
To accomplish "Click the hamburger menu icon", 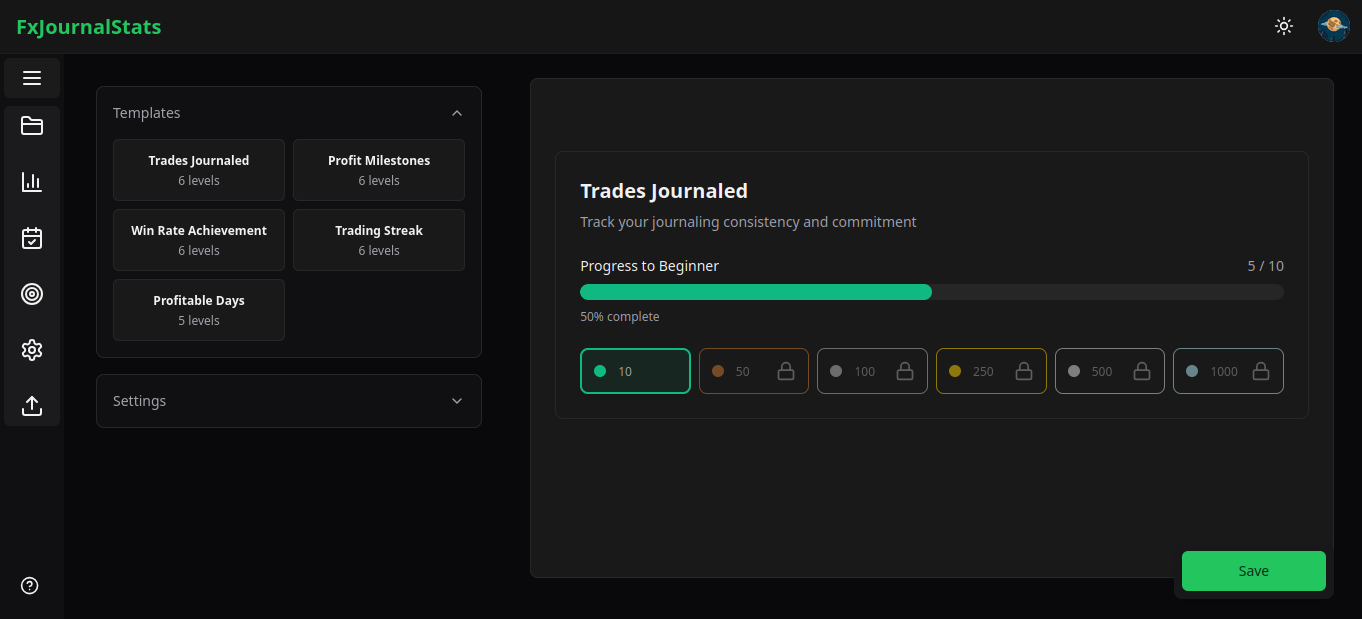I will coord(32,78).
